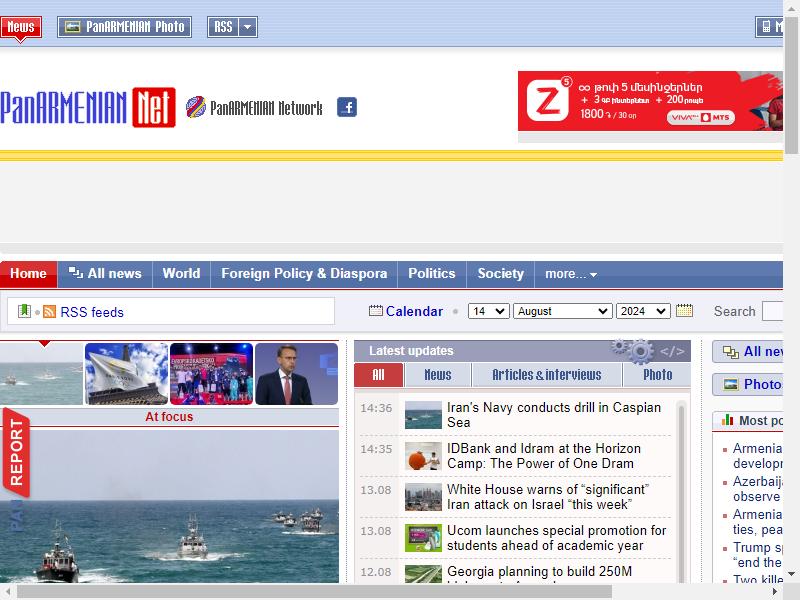Click the Iran Navy drill news thumbnail

(x=423, y=415)
